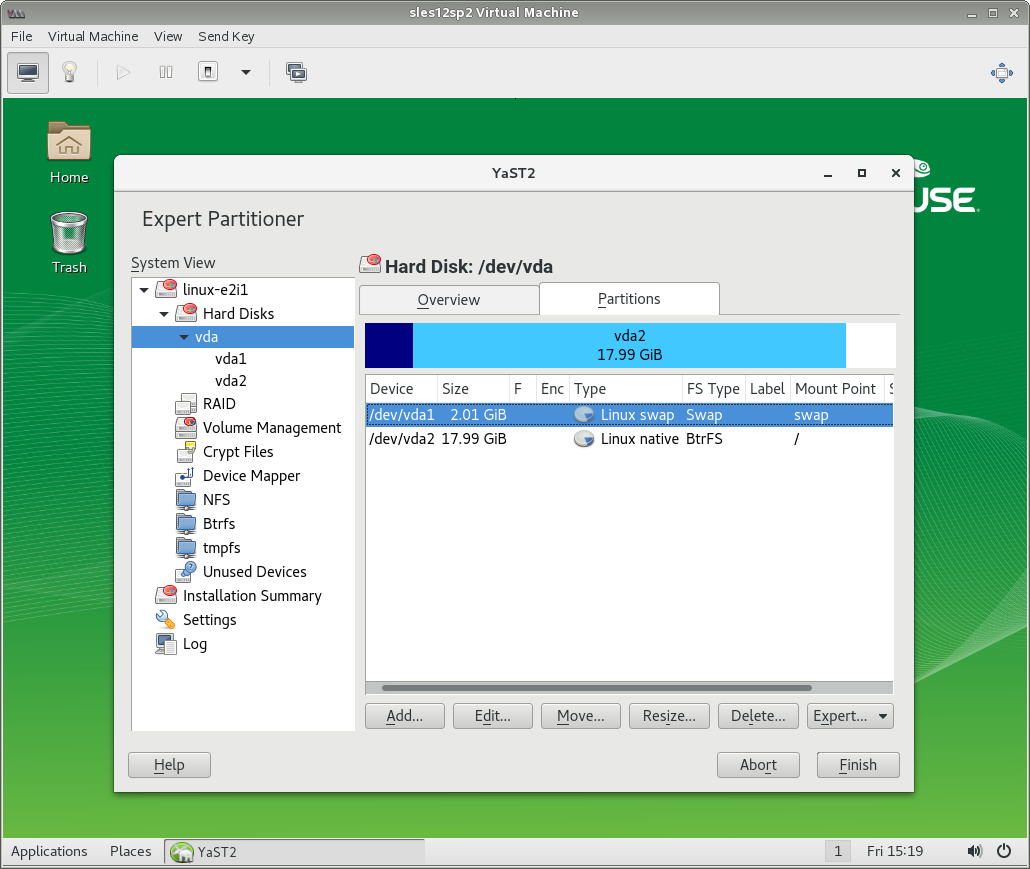1030x869 pixels.
Task: Open the Home folder desktop icon
Action: pos(69,152)
